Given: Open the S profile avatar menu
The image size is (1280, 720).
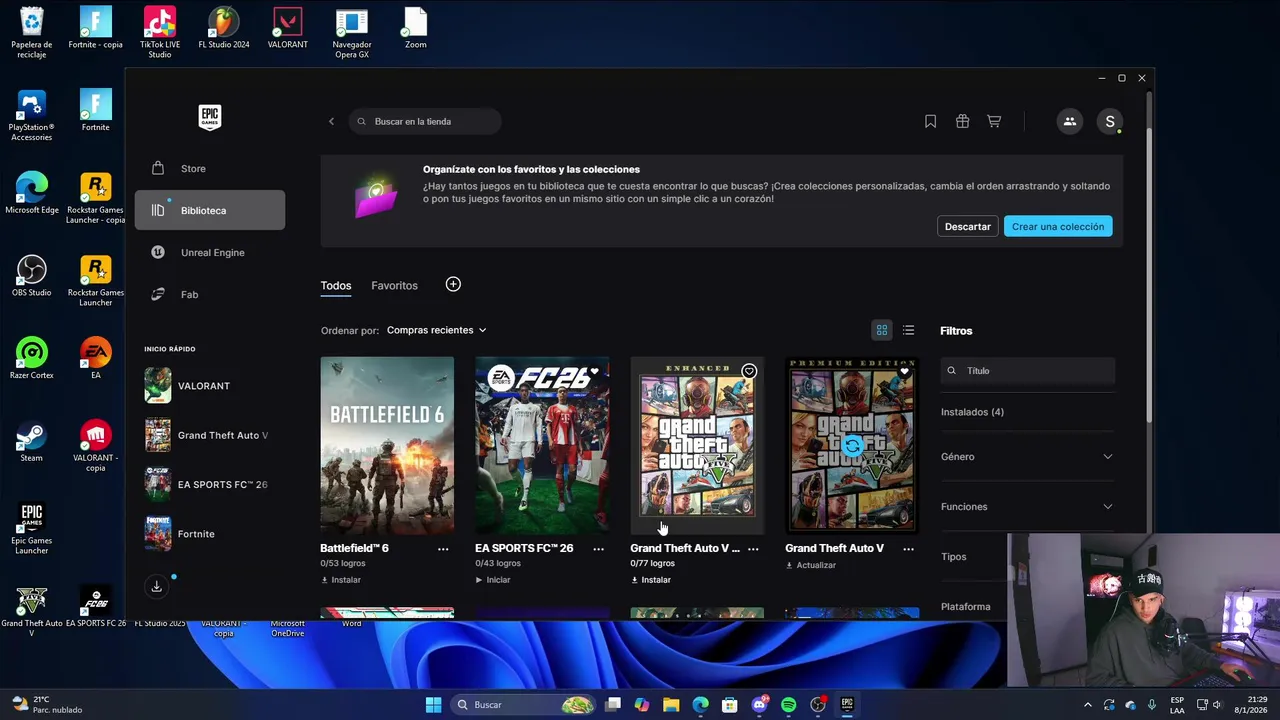Looking at the screenshot, I should pyautogui.click(x=1109, y=121).
